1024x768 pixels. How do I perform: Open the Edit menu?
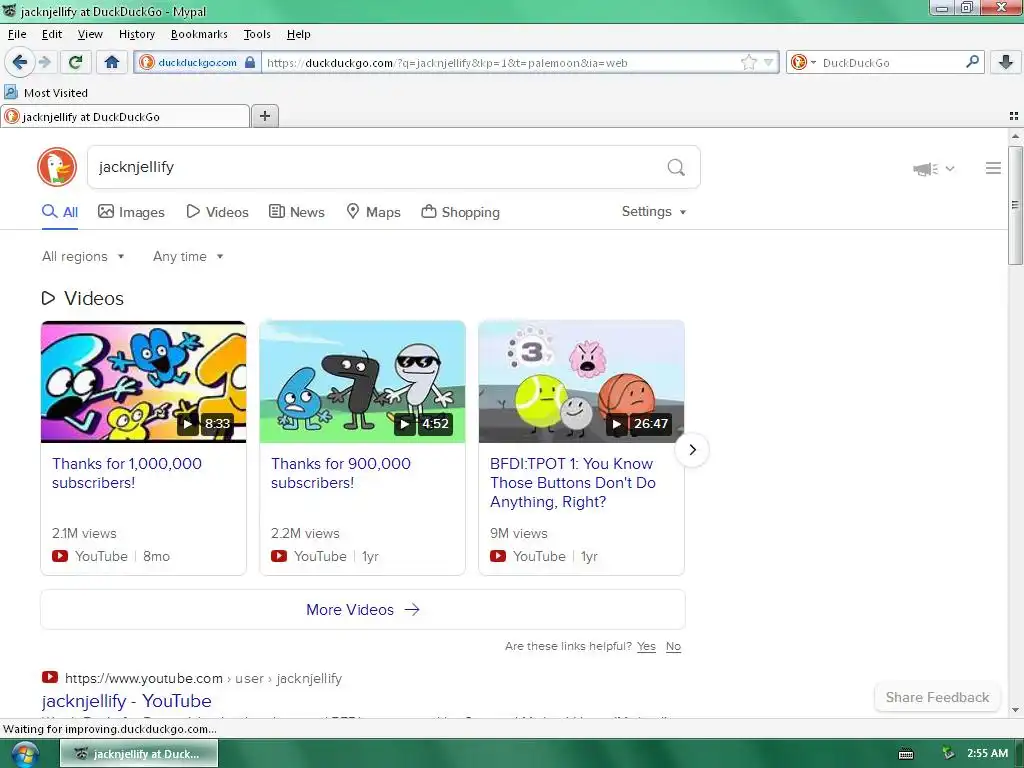pos(52,34)
